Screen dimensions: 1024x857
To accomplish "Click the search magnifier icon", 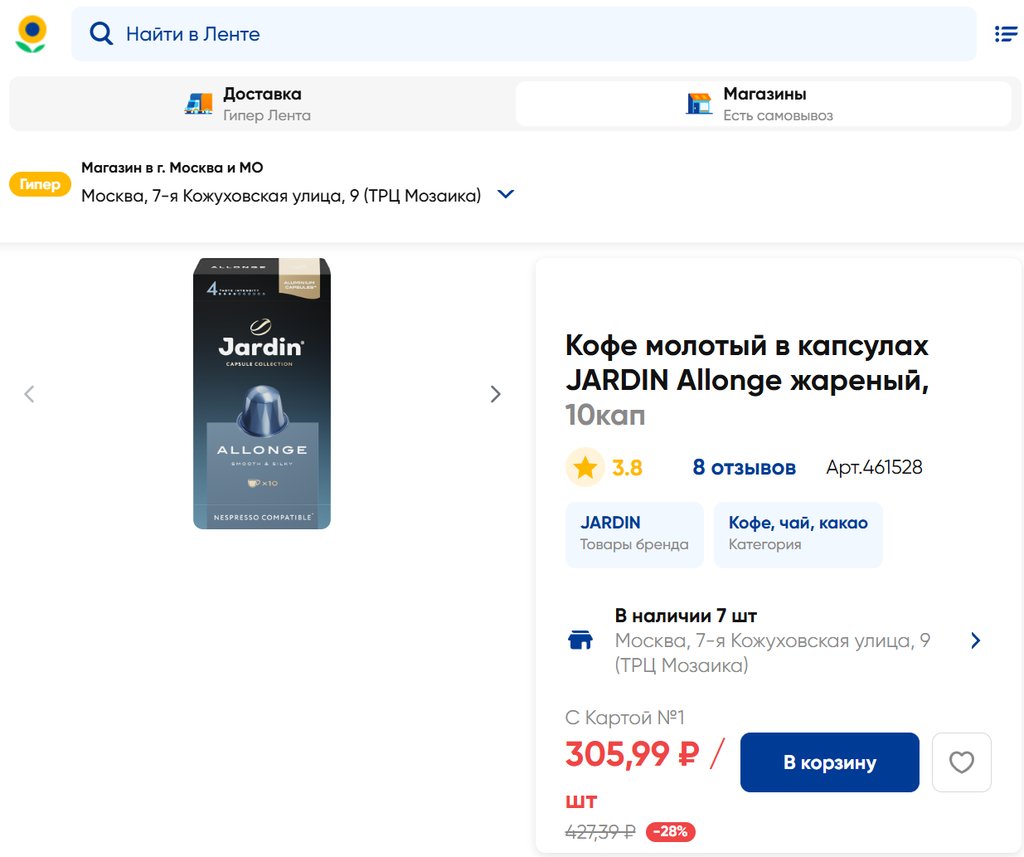I will point(101,34).
